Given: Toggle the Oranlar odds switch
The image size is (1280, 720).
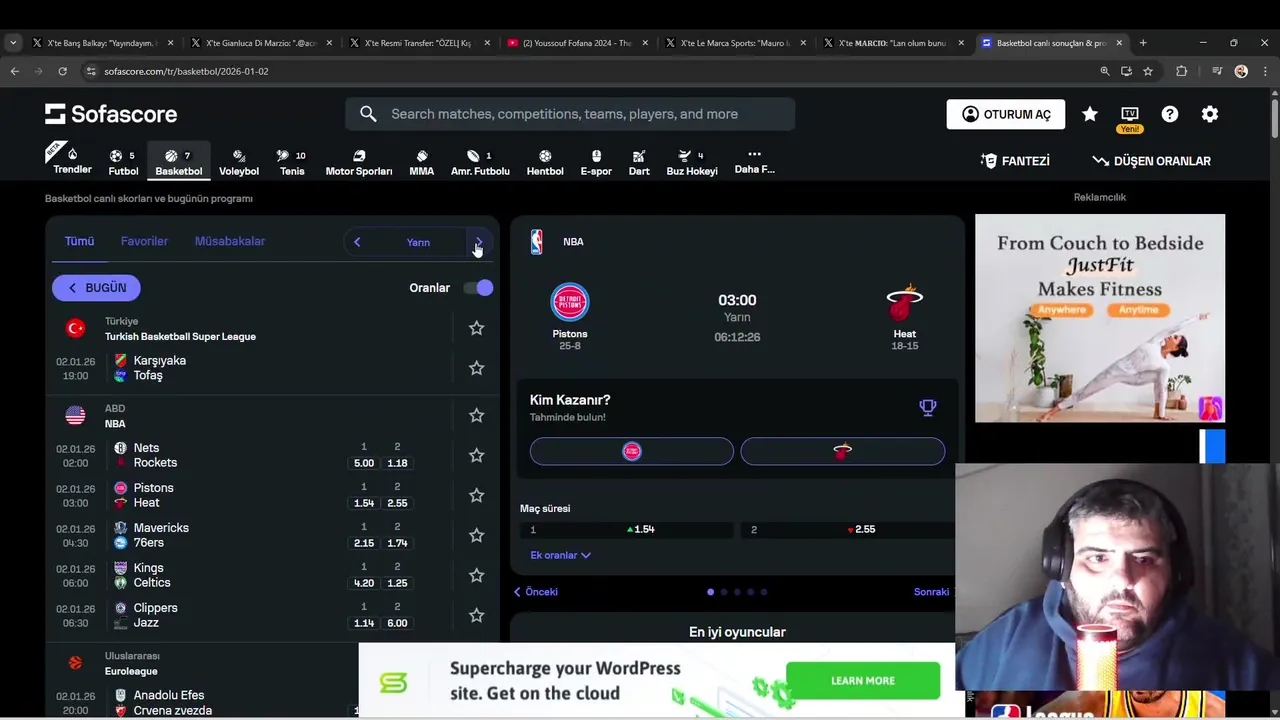Looking at the screenshot, I should pyautogui.click(x=478, y=288).
